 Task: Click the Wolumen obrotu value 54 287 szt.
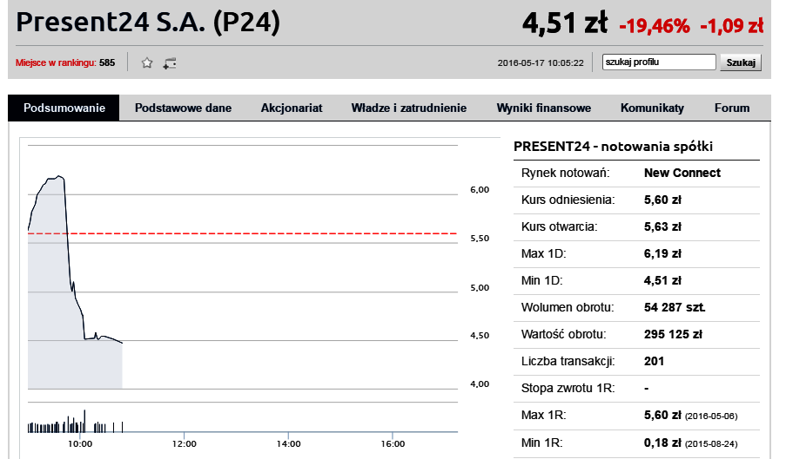675,307
